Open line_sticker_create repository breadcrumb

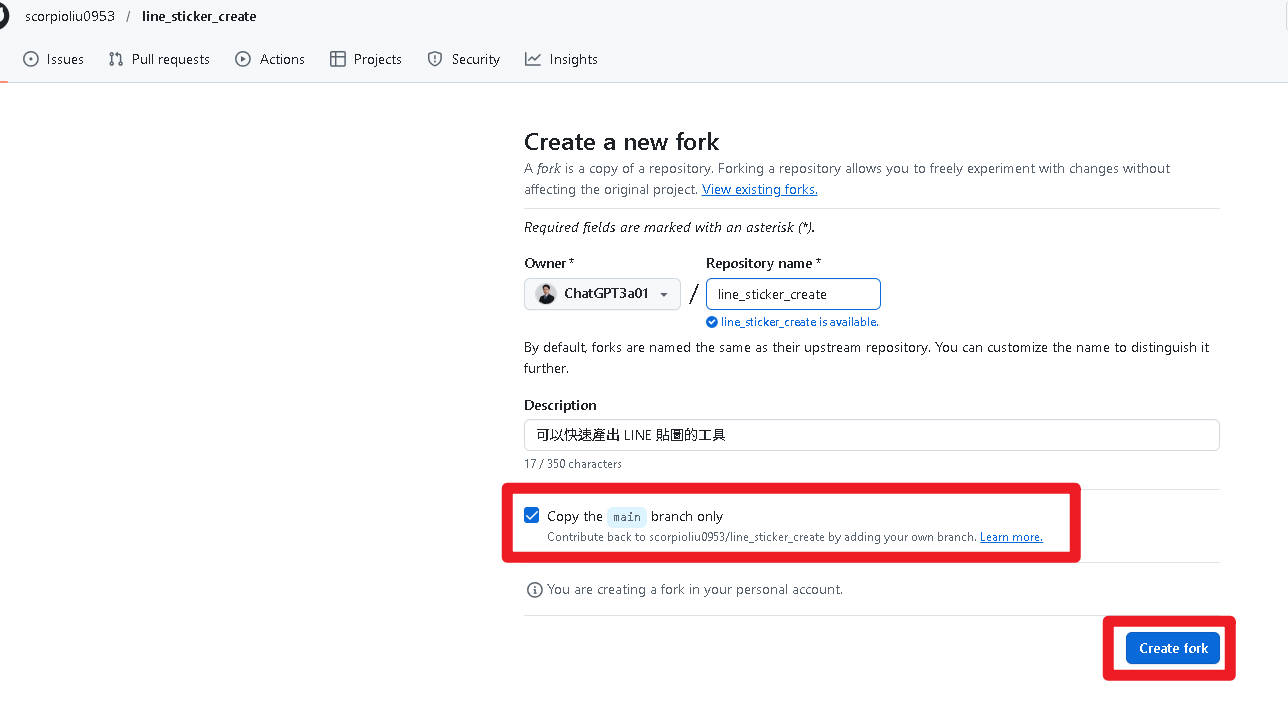(x=198, y=16)
